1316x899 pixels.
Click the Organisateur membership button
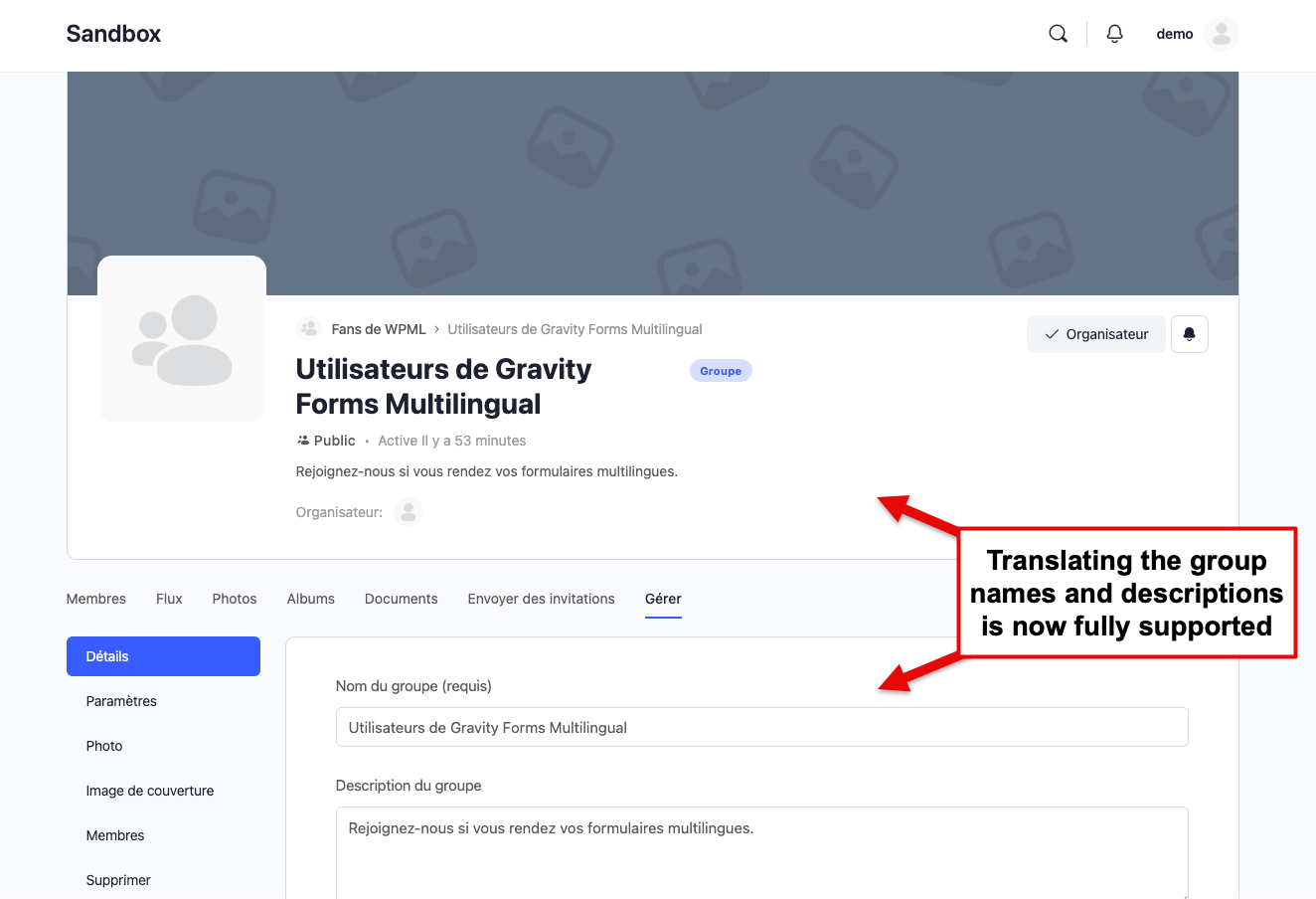[1096, 334]
